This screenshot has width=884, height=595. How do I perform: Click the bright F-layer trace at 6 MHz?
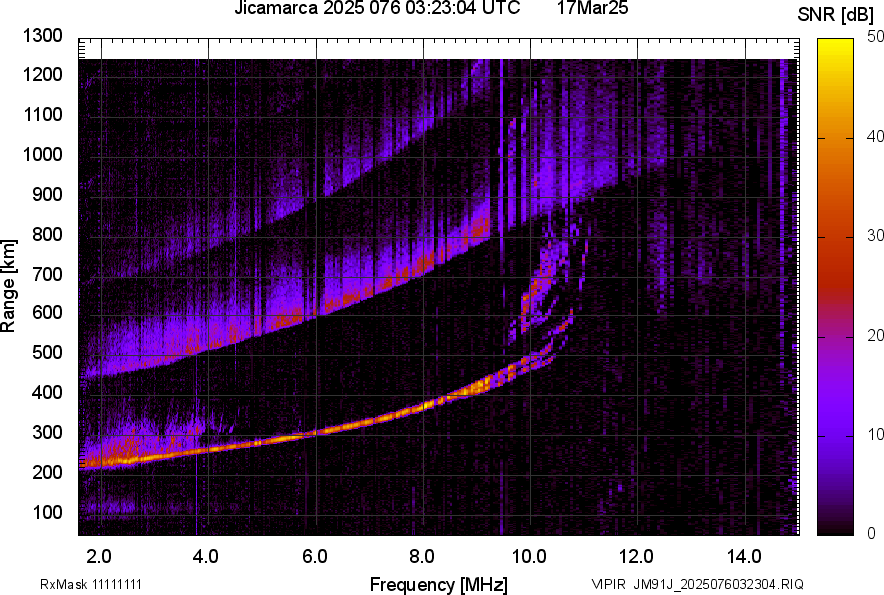[316, 432]
